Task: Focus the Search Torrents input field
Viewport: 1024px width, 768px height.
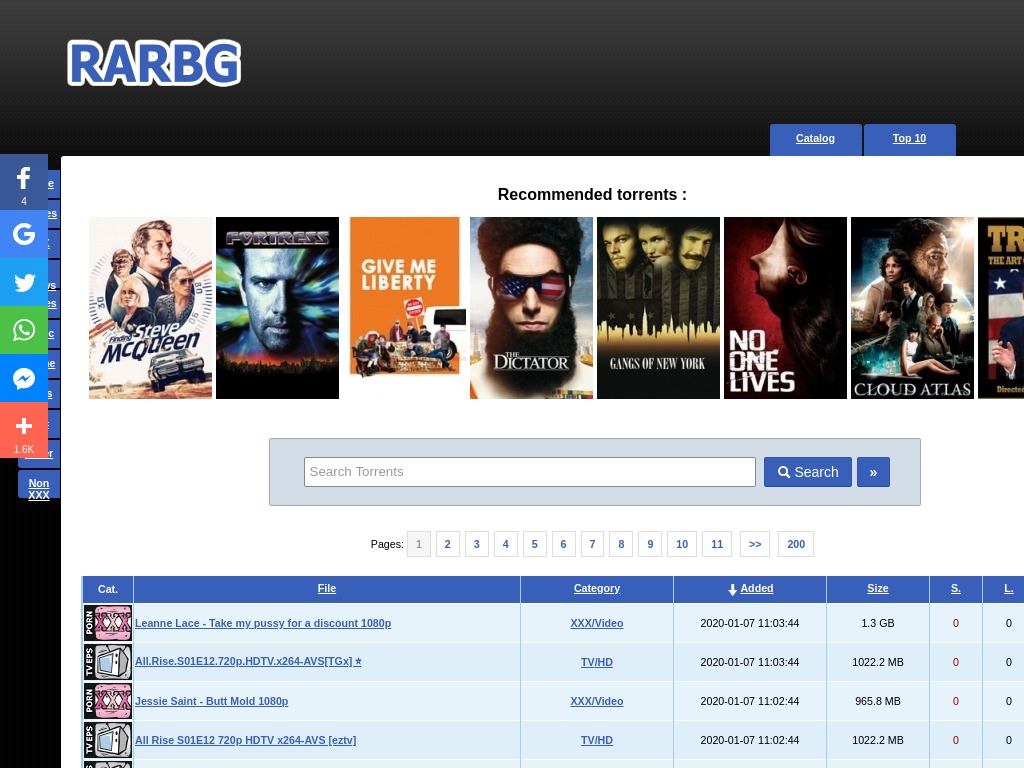Action: coord(530,472)
